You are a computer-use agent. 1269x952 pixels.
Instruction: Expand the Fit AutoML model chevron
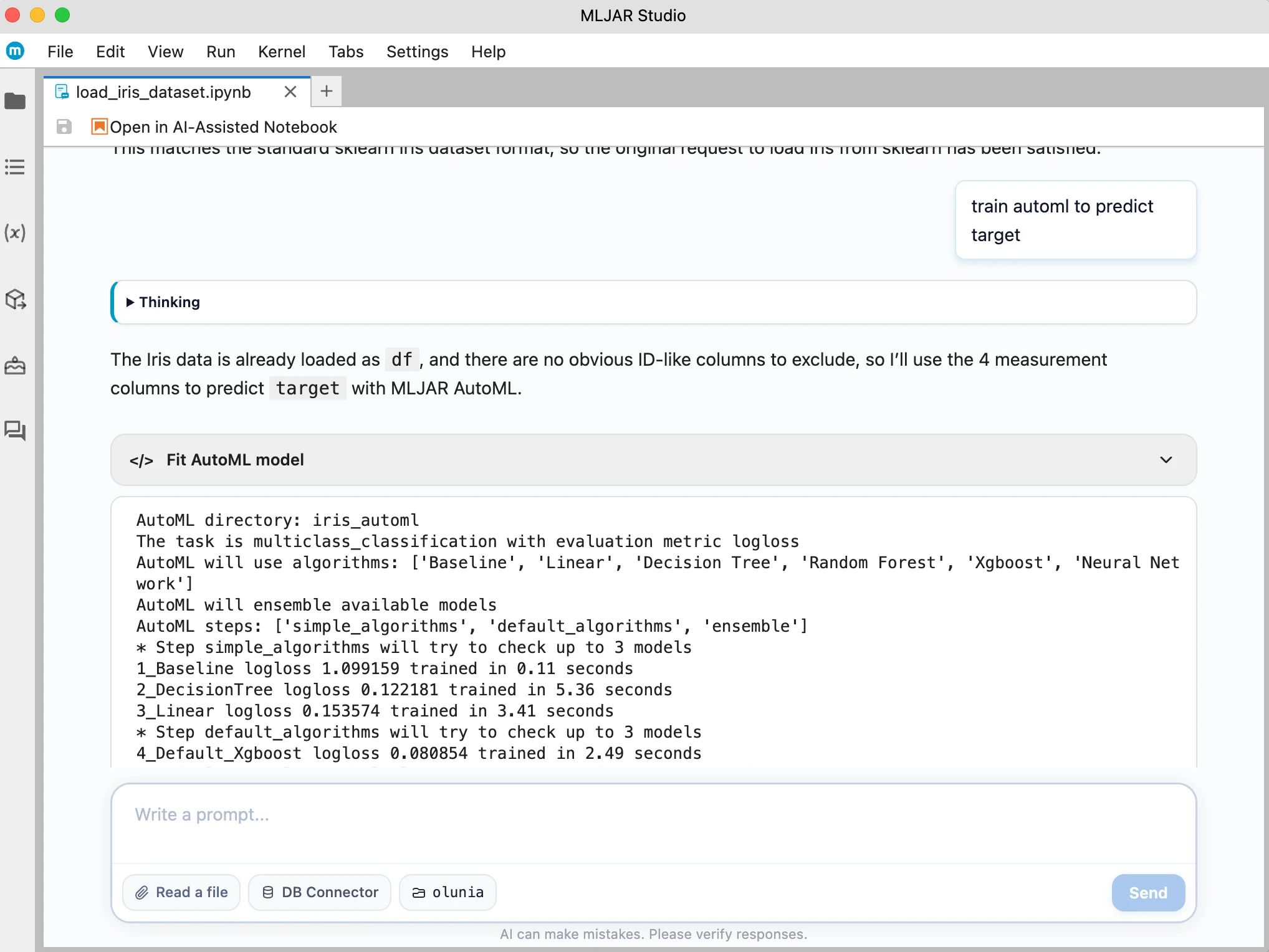point(1166,460)
